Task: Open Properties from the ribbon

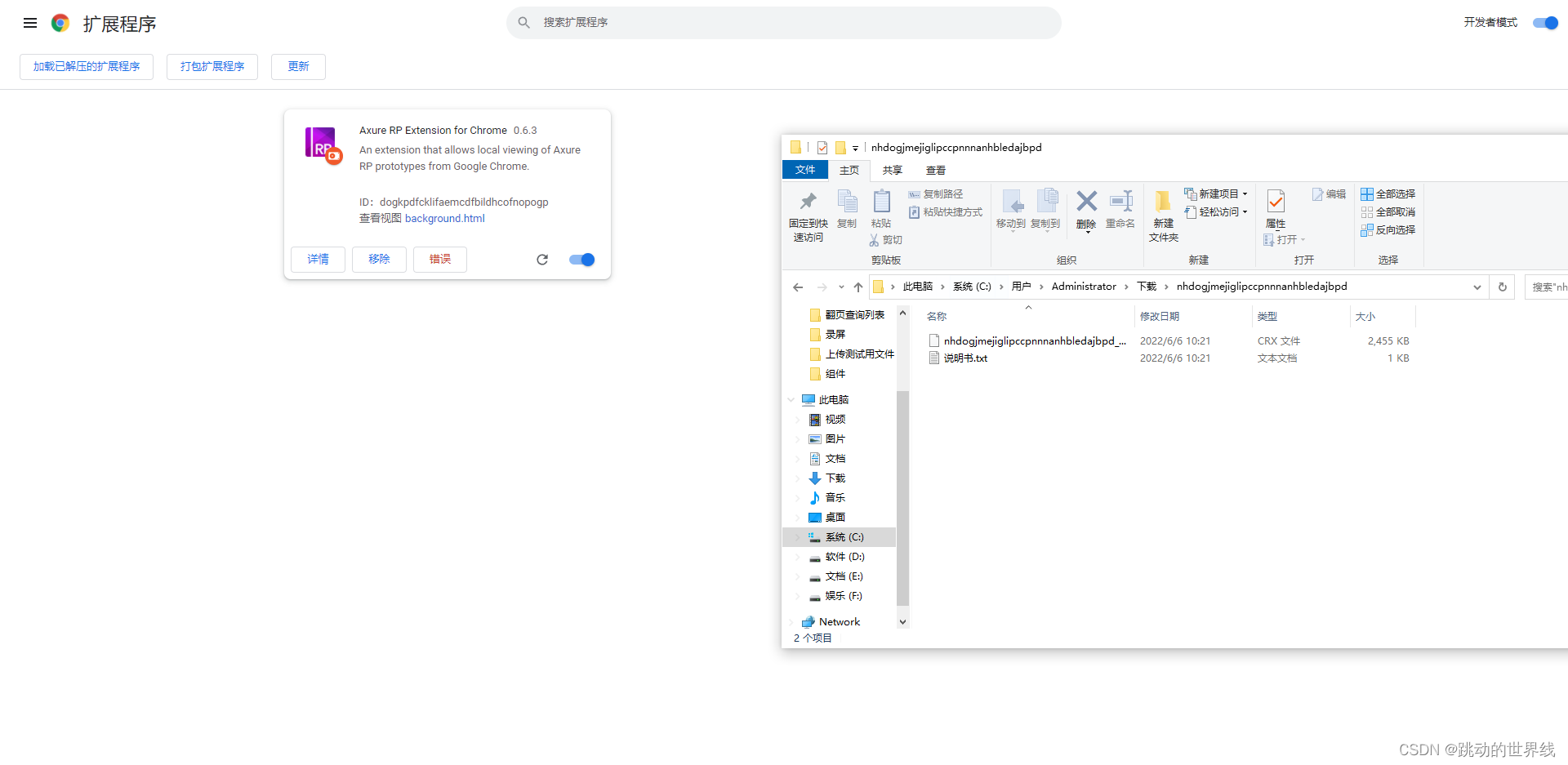Action: tap(1276, 209)
